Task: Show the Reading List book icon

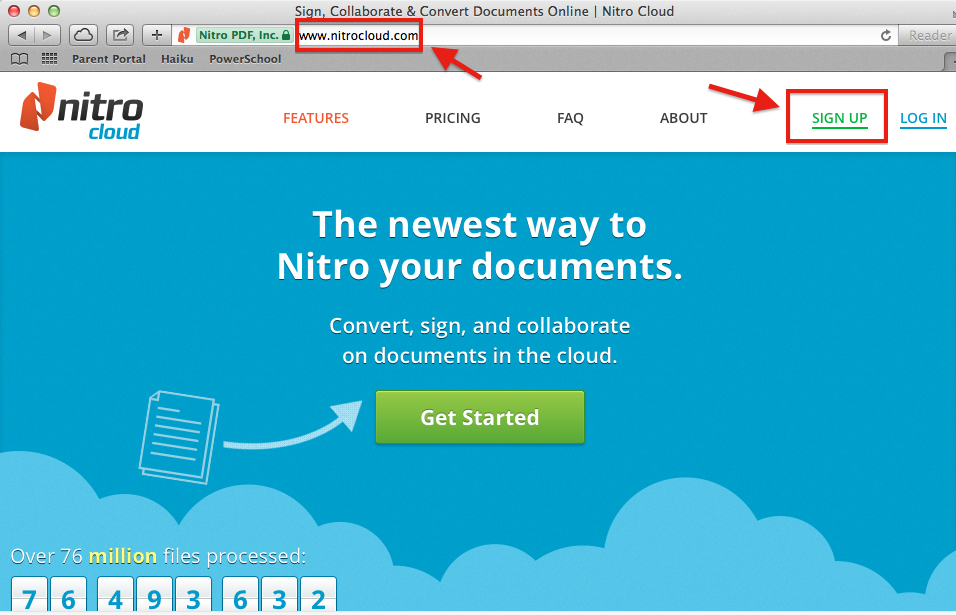Action: [20, 59]
